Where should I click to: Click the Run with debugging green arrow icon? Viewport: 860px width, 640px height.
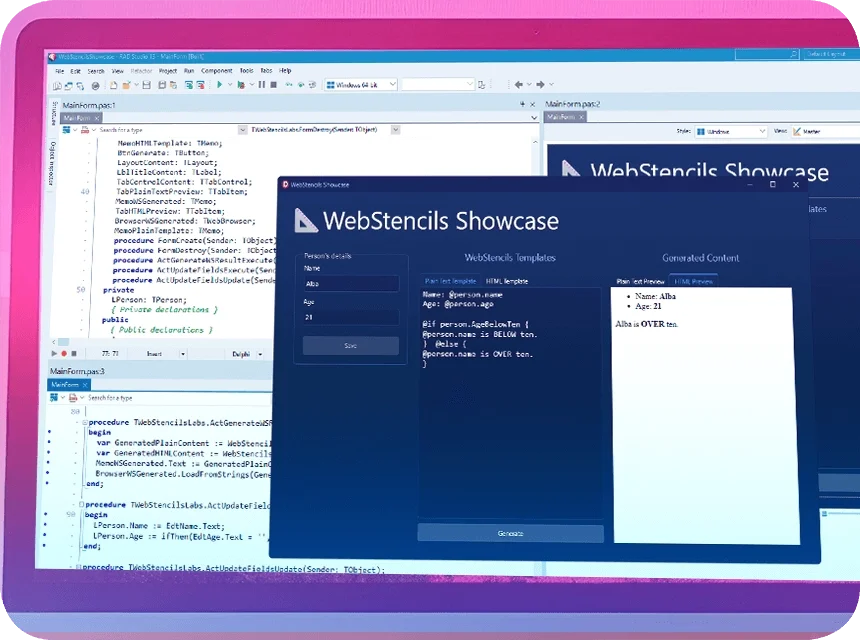pos(219,85)
